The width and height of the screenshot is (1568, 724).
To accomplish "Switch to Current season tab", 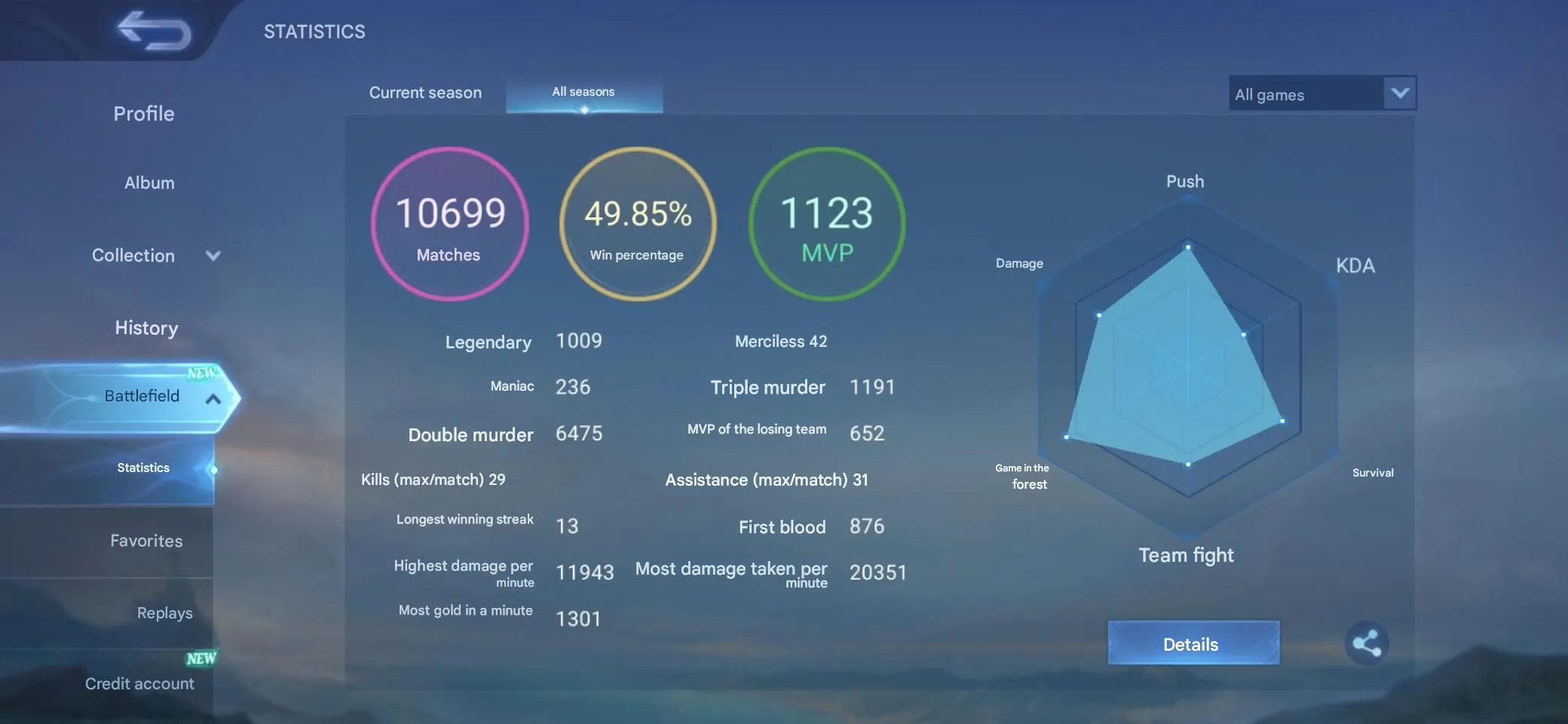I will click(x=425, y=93).
